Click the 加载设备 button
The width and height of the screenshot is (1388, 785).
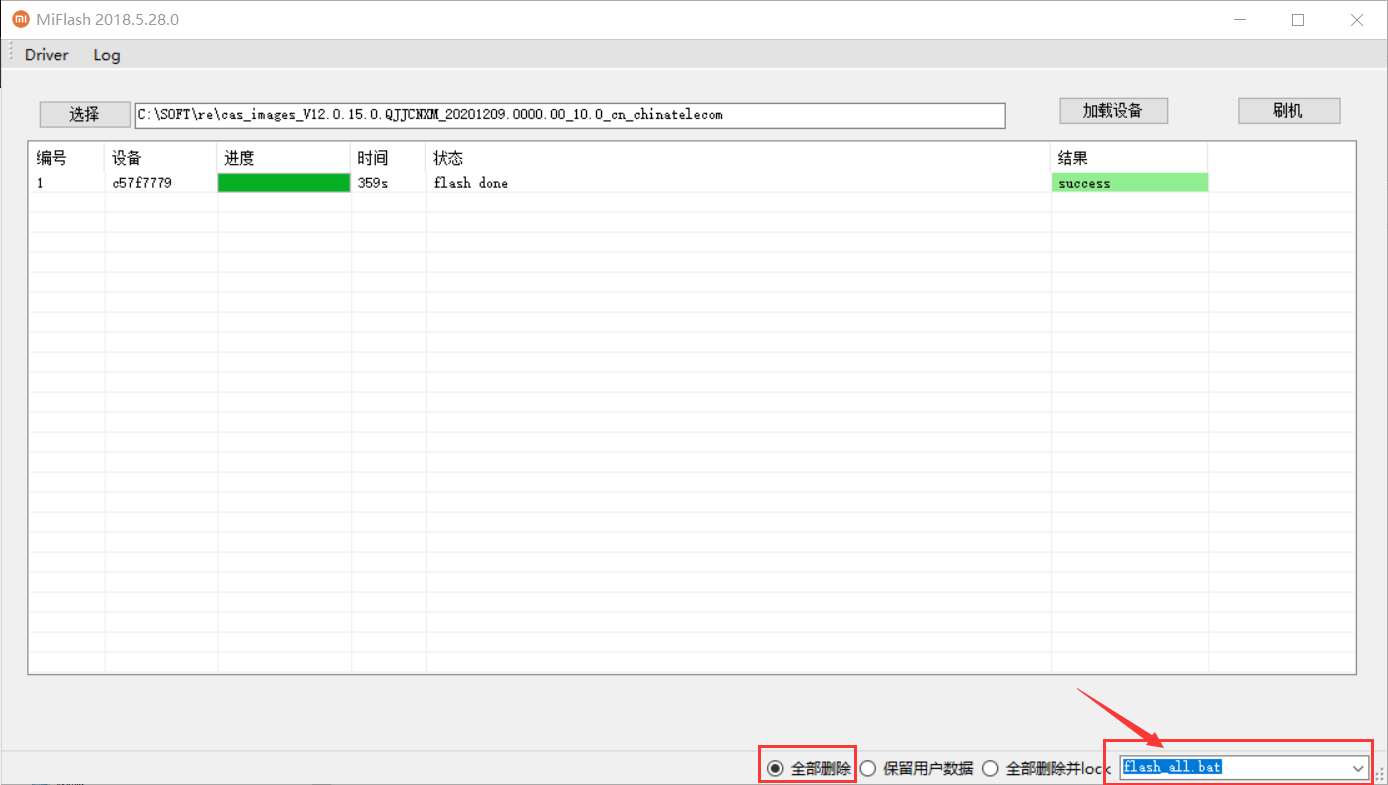coord(1113,110)
